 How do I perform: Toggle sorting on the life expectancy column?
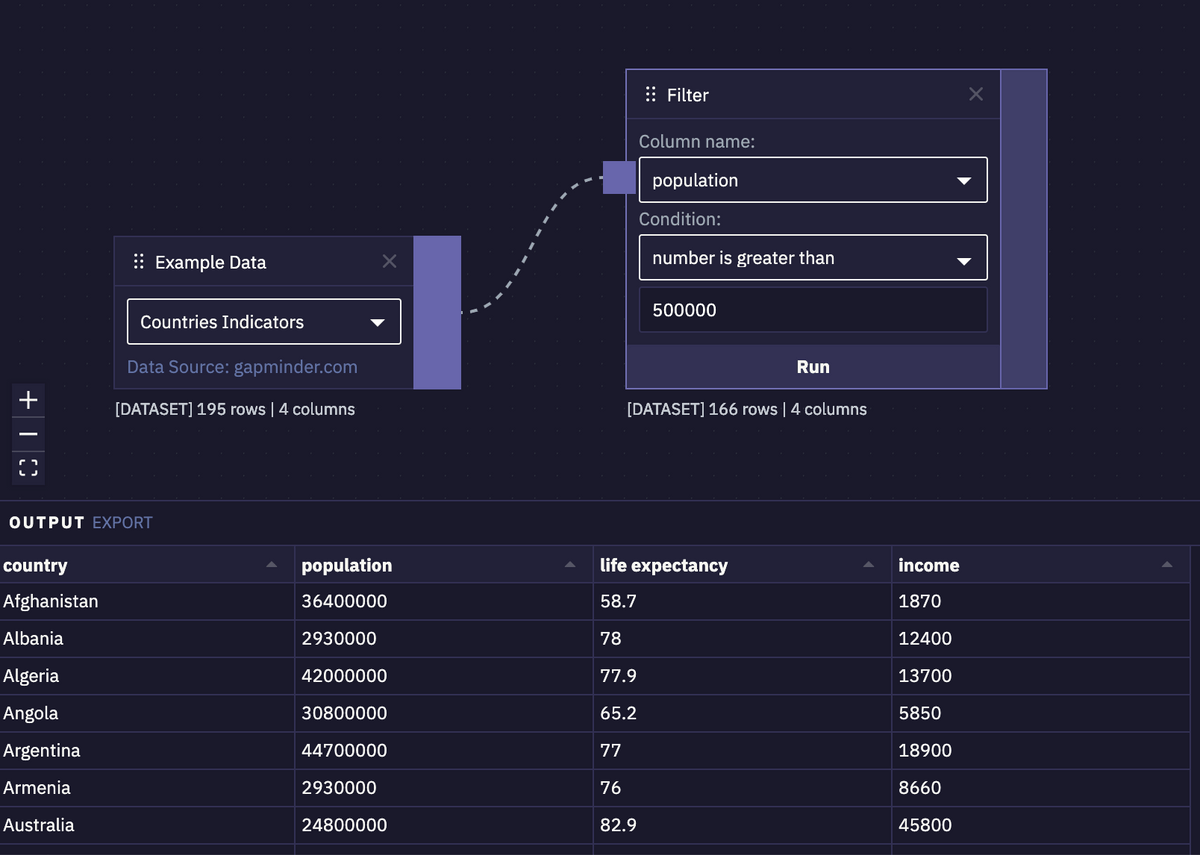pyautogui.click(x=869, y=565)
